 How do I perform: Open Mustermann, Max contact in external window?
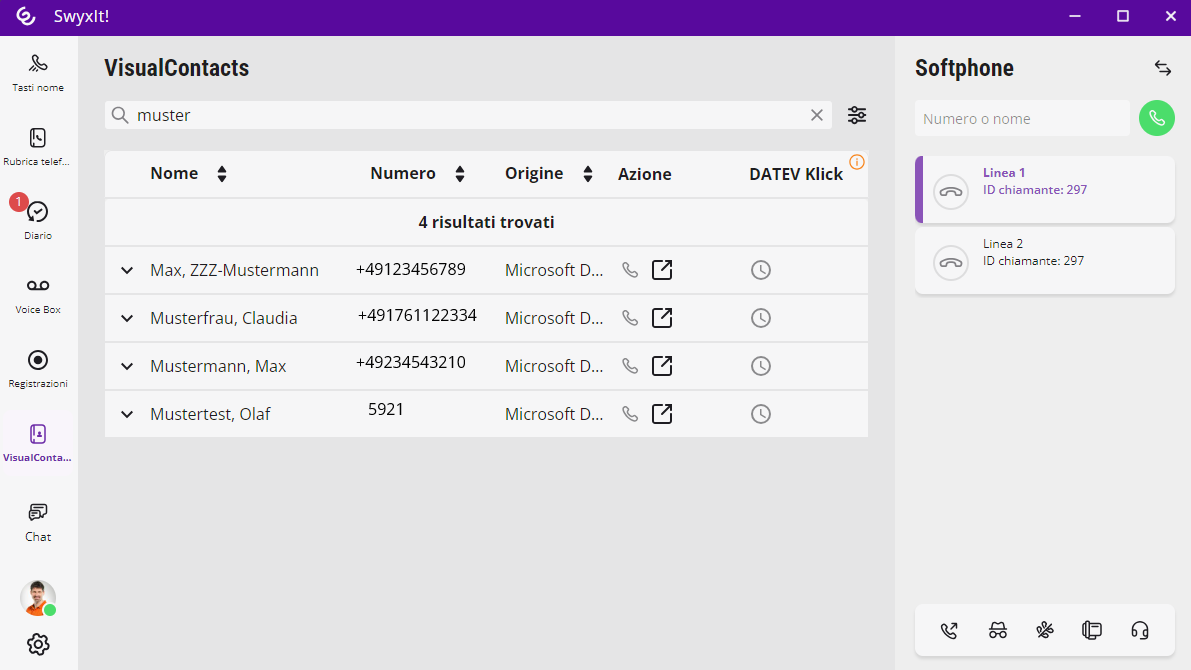662,366
